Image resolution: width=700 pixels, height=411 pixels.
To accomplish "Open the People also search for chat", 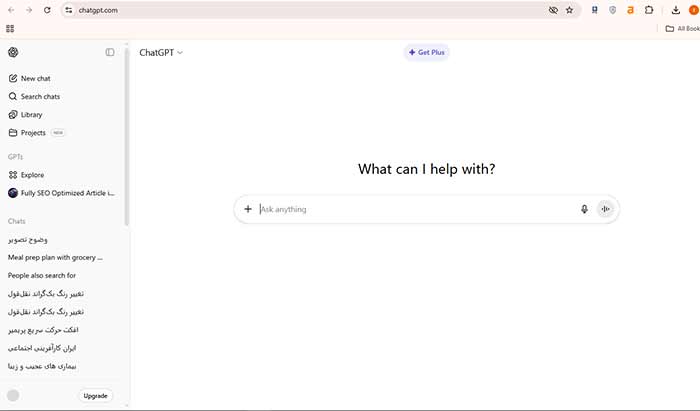I will (42, 275).
